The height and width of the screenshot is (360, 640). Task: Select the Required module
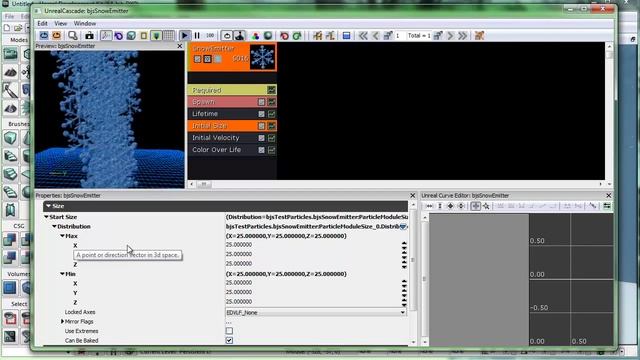[x=232, y=90]
